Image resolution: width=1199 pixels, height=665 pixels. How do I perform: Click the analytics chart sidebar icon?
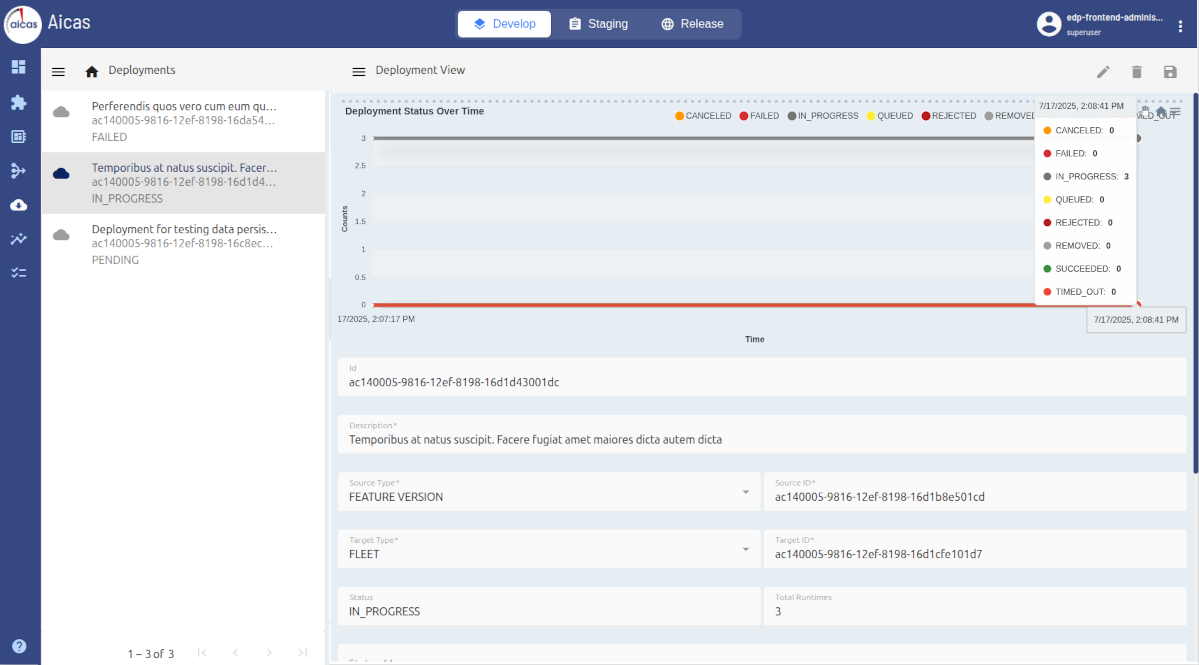coord(18,239)
